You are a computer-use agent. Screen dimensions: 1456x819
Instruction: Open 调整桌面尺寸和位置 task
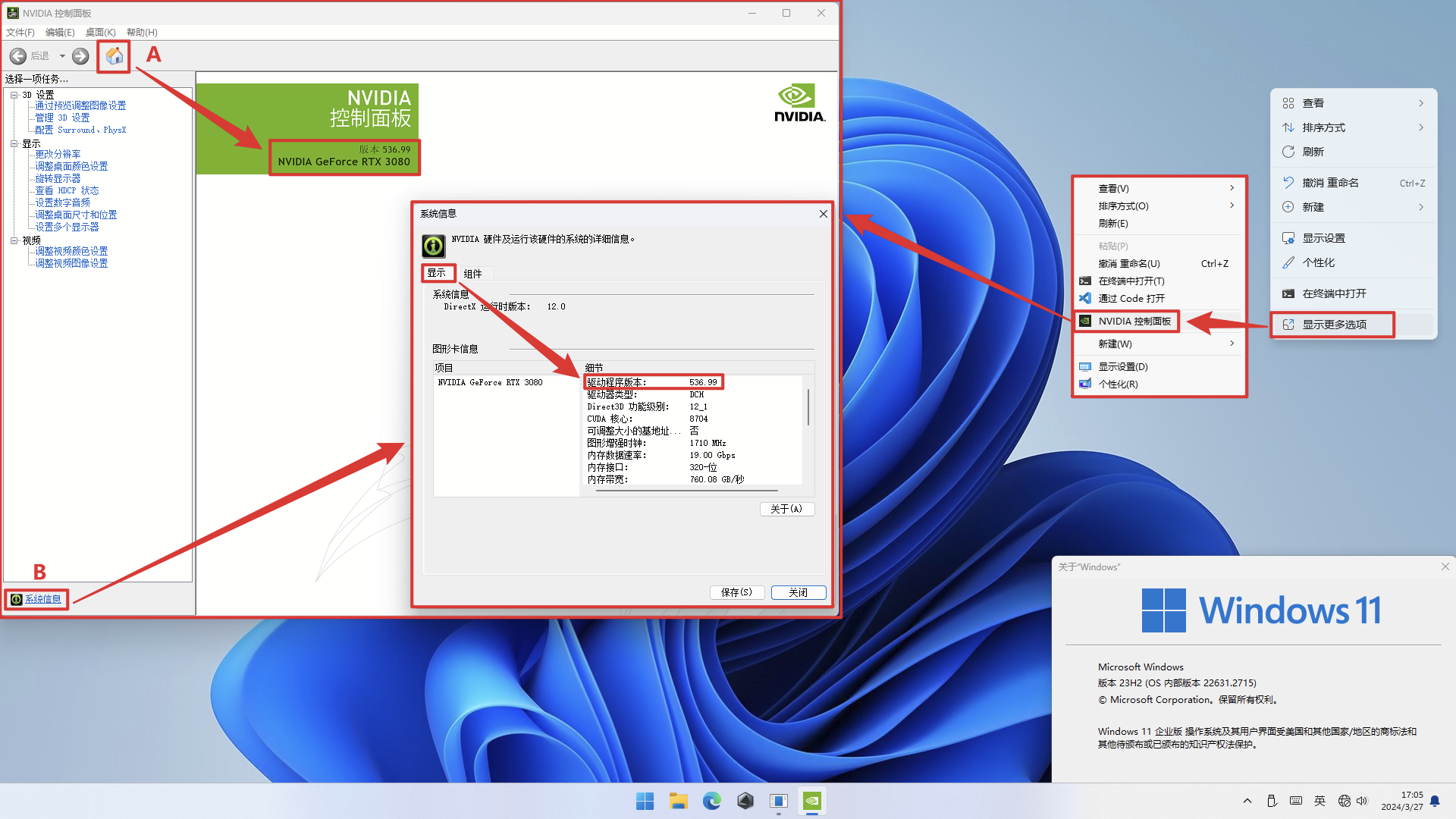tap(76, 215)
